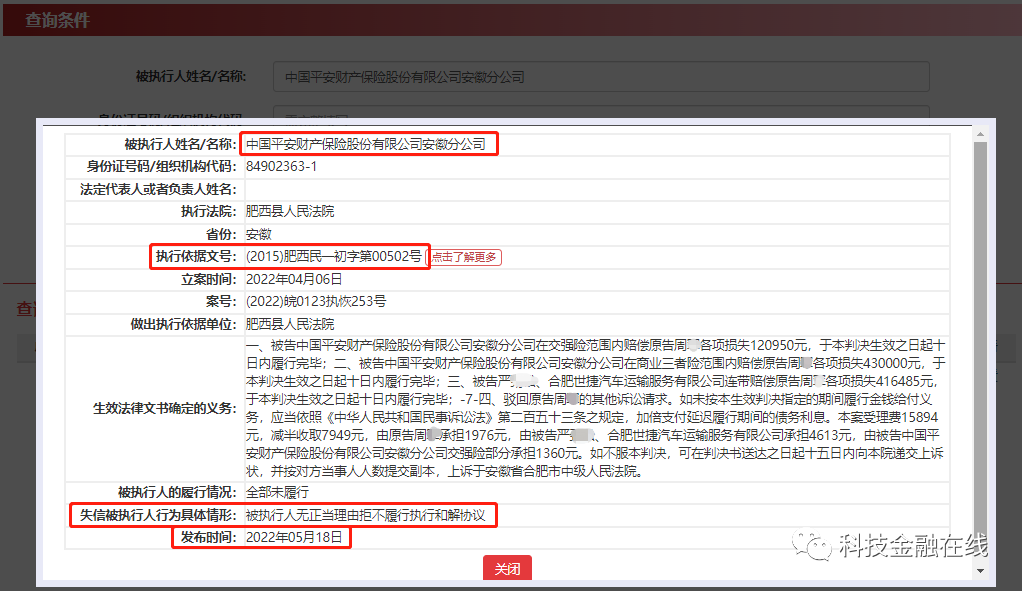This screenshot has height=591, width=1022.
Task: Click the 发布时间 label
Action: point(209,537)
